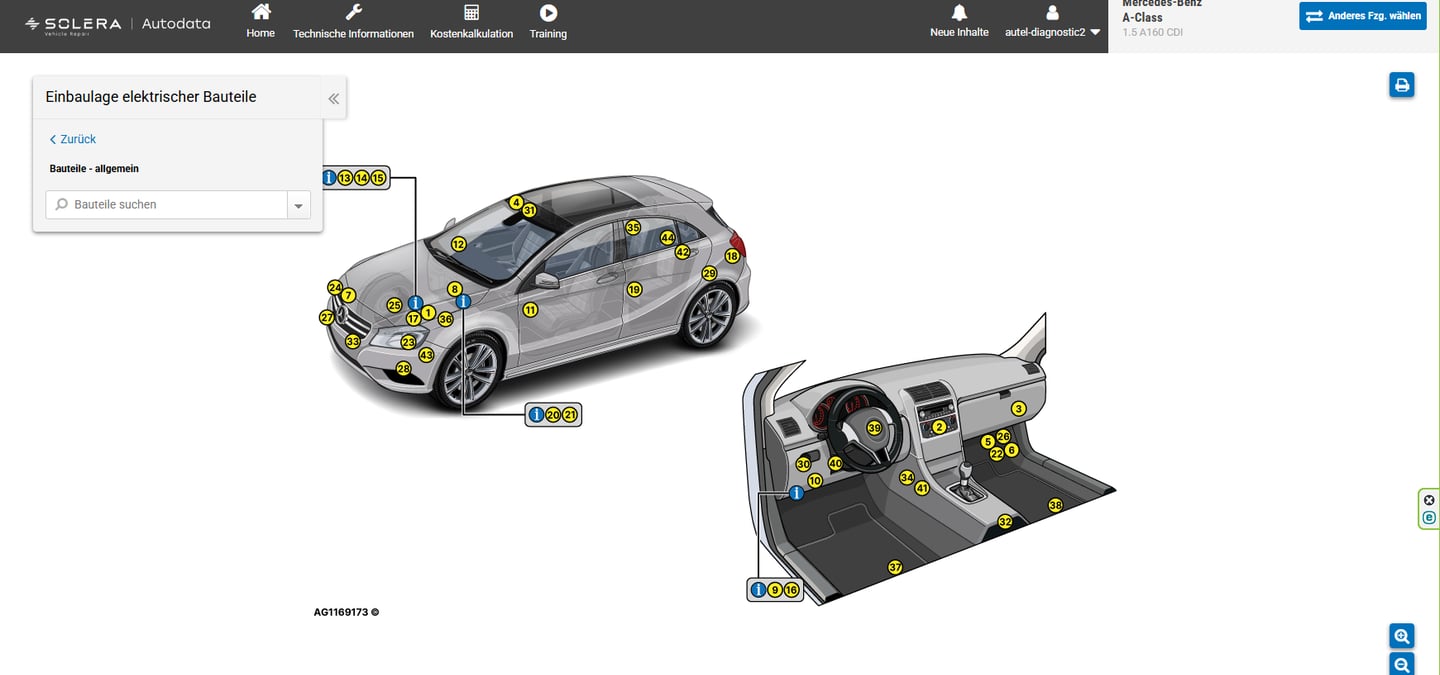The height and width of the screenshot is (675, 1440).
Task: Click info icon beside marker 13
Action: point(328,178)
